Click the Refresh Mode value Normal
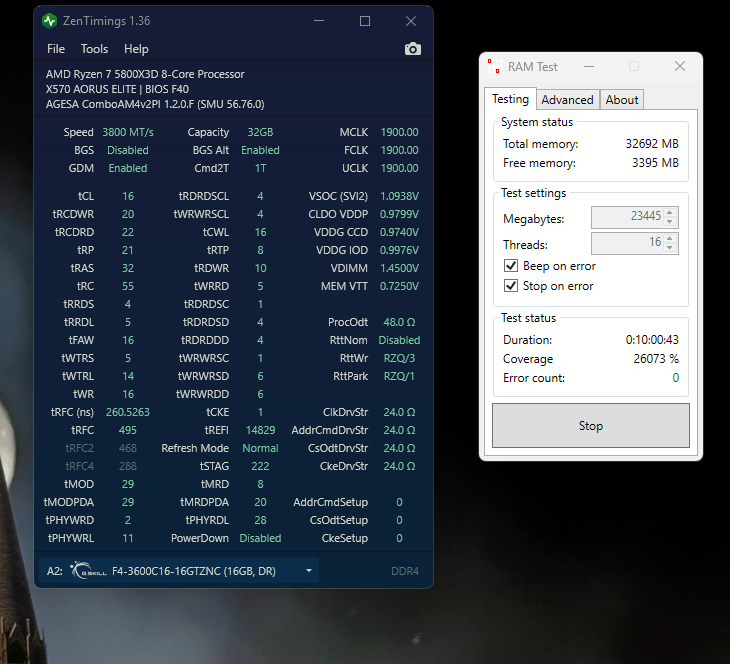The image size is (730, 664). [260, 448]
